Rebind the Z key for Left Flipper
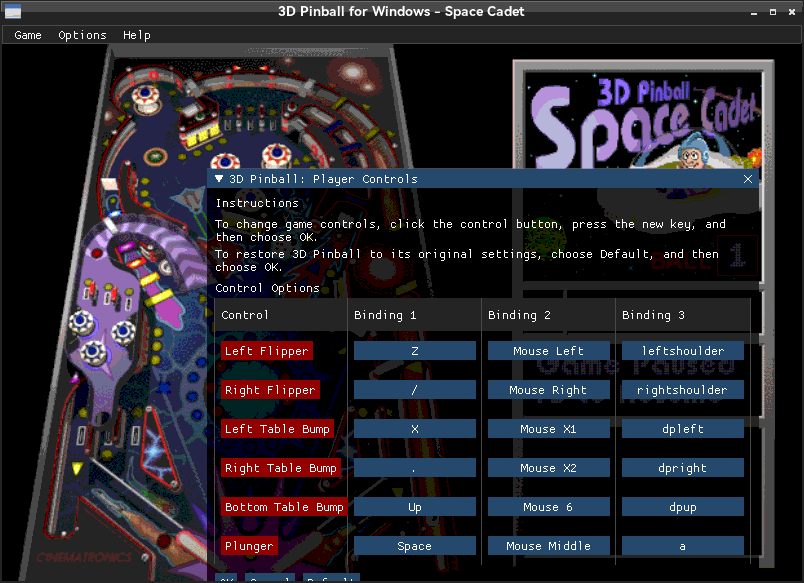804x583 pixels. tap(414, 351)
